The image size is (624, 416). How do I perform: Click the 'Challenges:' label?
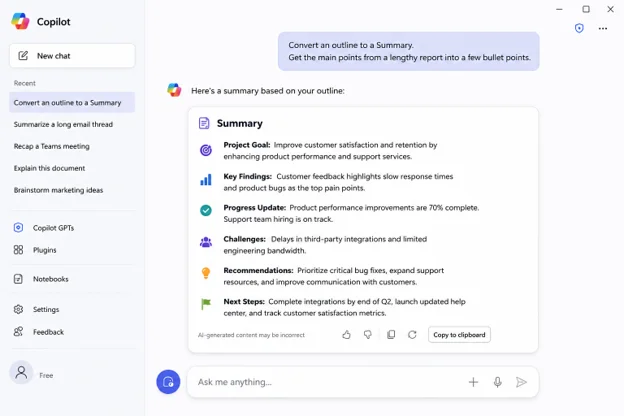click(244, 239)
